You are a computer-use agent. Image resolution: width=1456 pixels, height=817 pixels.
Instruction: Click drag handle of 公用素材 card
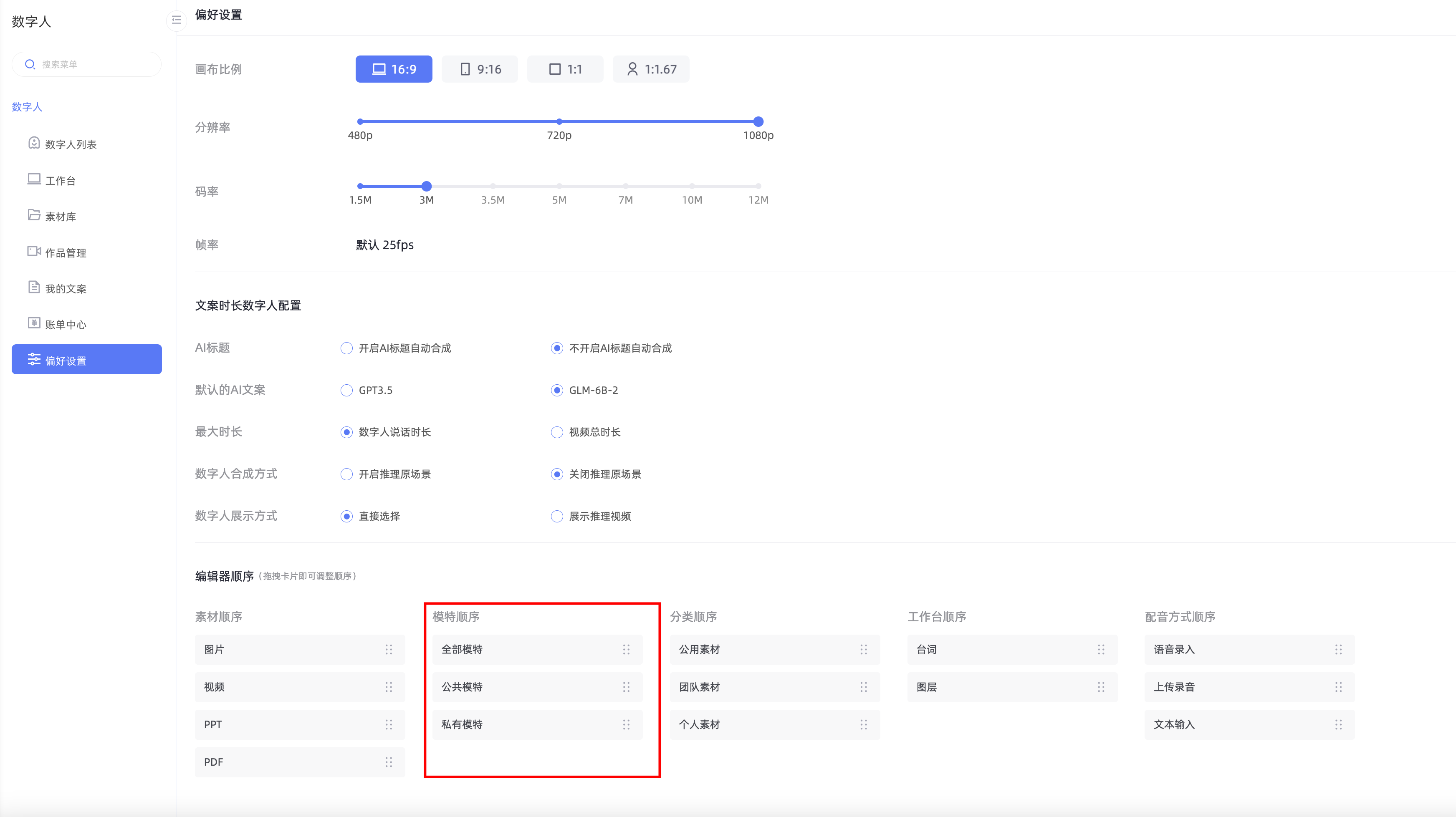pyautogui.click(x=864, y=650)
